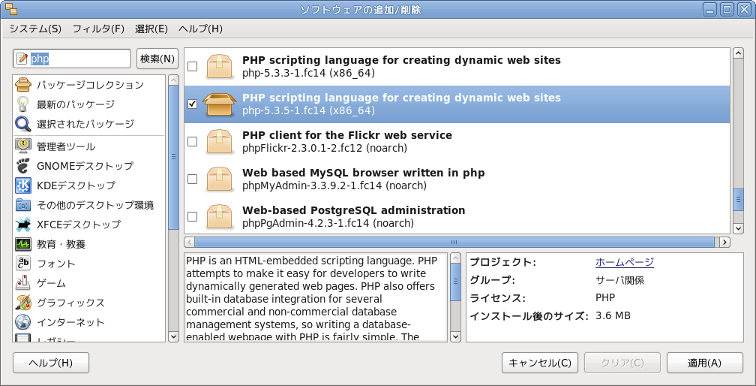Click the グラフィックス category label
756x386 pixels.
click(70, 303)
